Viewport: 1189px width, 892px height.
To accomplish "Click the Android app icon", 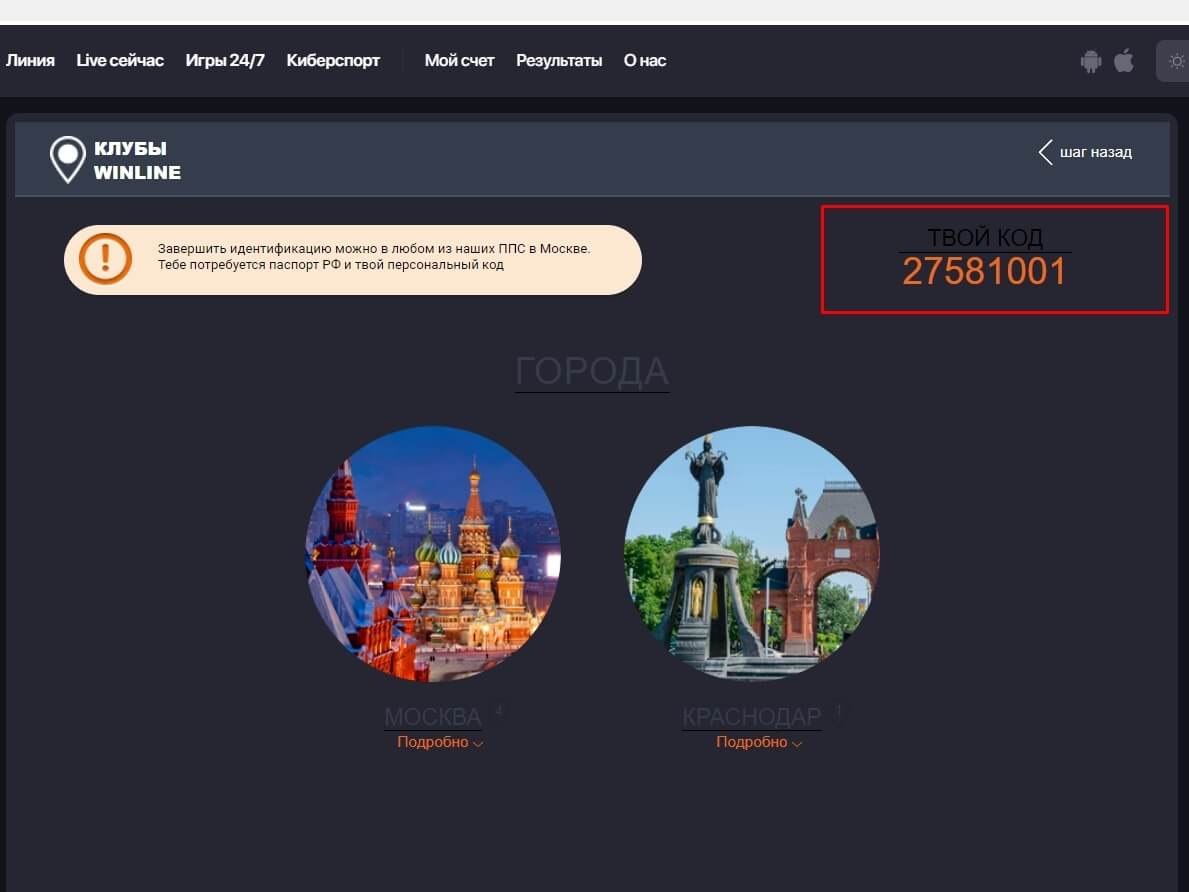I will click(1090, 61).
